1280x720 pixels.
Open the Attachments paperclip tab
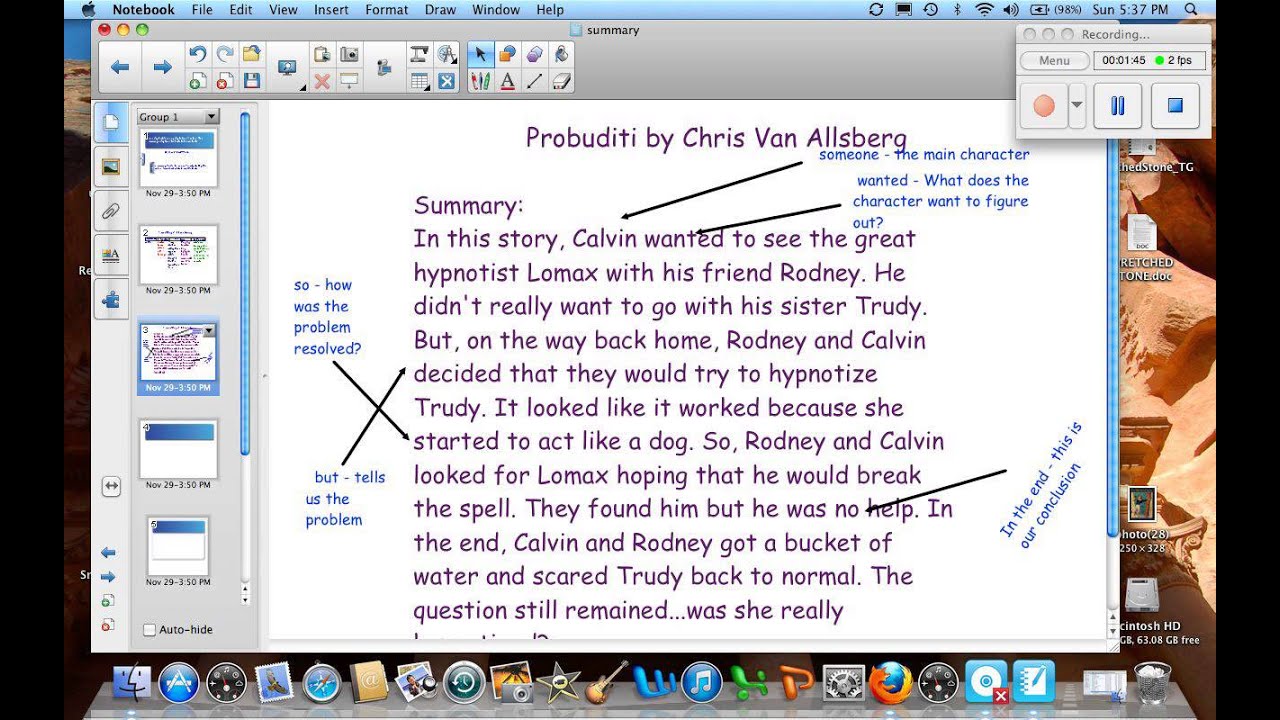[111, 210]
